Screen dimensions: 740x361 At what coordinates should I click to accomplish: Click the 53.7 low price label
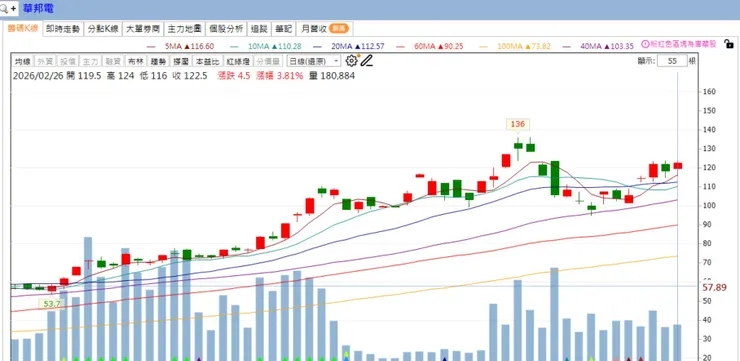52,304
